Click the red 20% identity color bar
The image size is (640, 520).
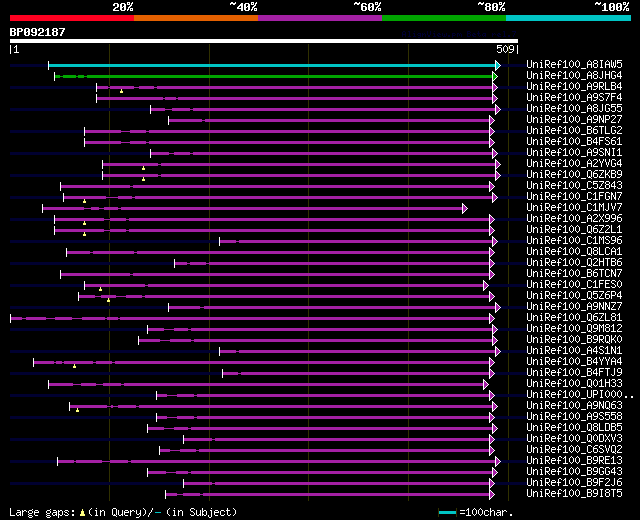pyautogui.click(x=72, y=18)
